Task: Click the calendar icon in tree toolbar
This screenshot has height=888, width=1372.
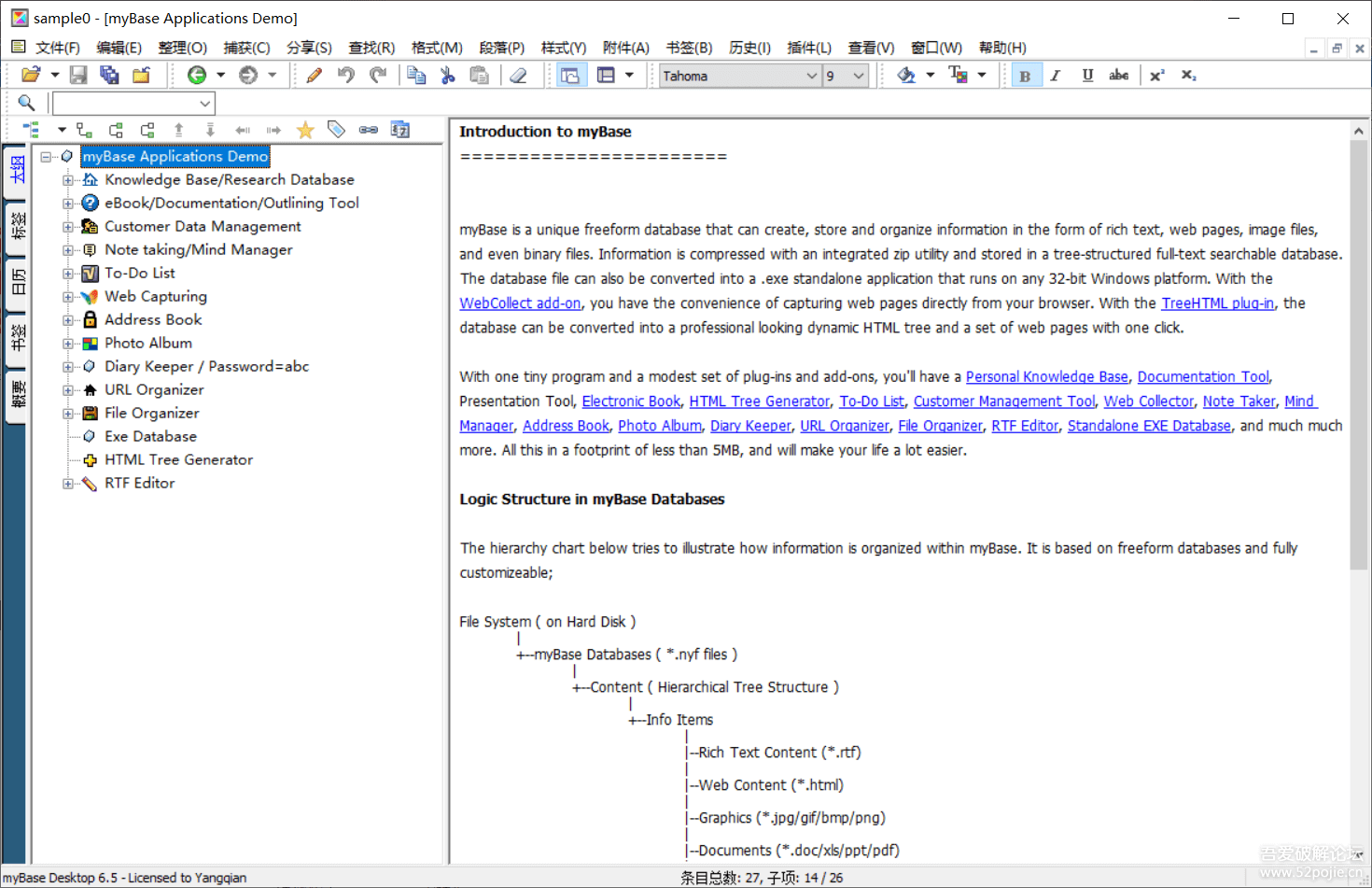Action: (x=400, y=130)
